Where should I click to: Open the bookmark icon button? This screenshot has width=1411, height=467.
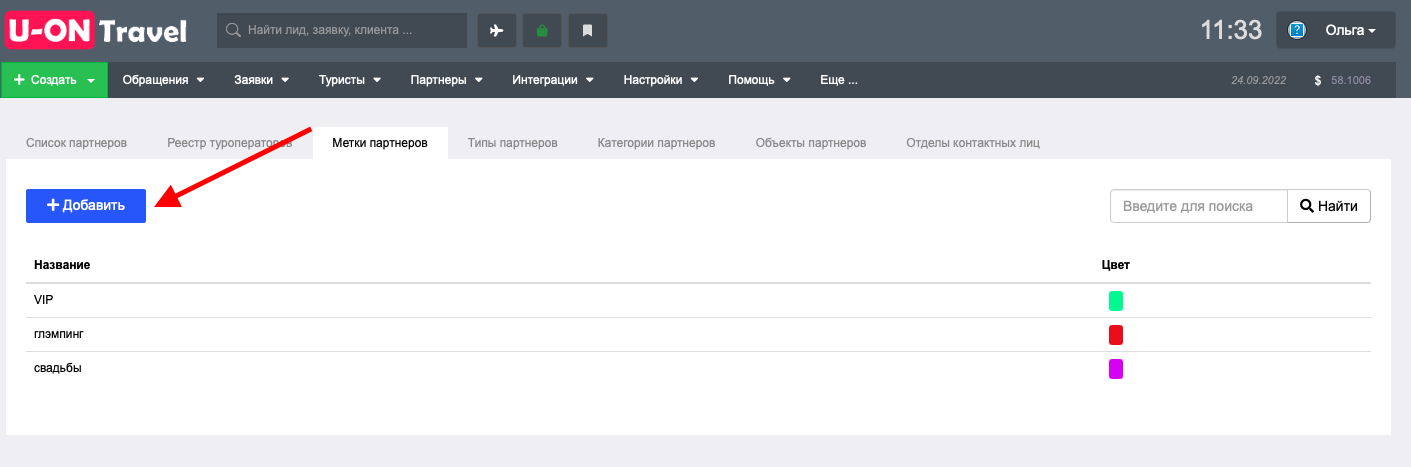(588, 30)
